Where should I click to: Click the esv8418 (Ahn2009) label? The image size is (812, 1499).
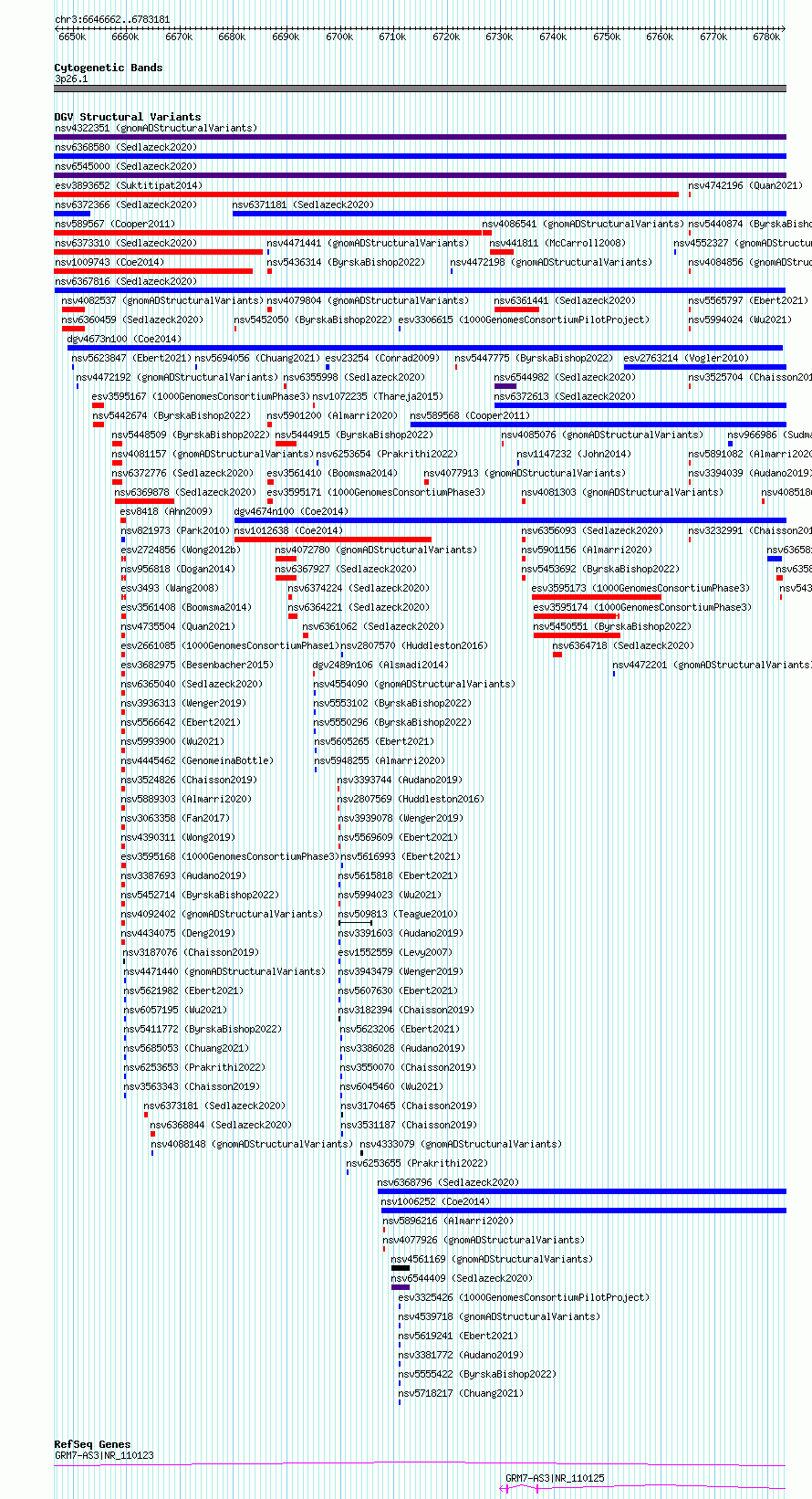tap(166, 511)
